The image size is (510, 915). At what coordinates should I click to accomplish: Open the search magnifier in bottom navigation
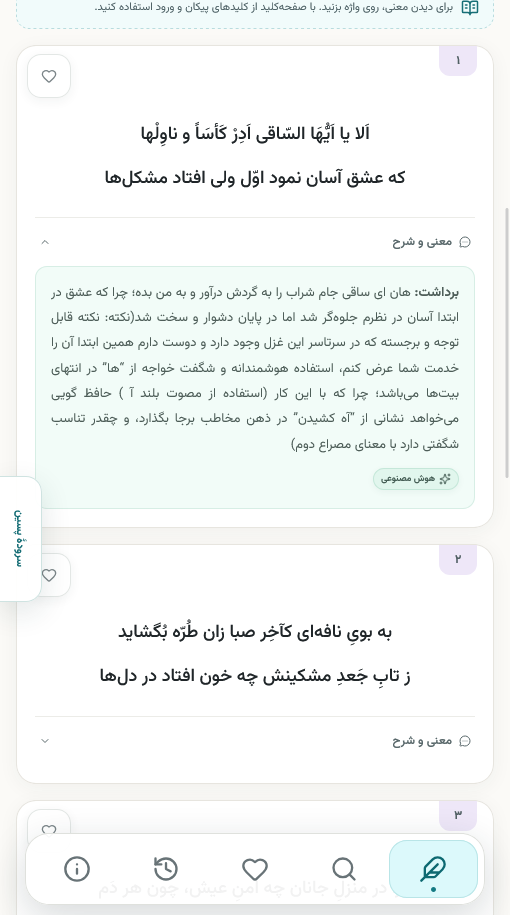tap(344, 869)
